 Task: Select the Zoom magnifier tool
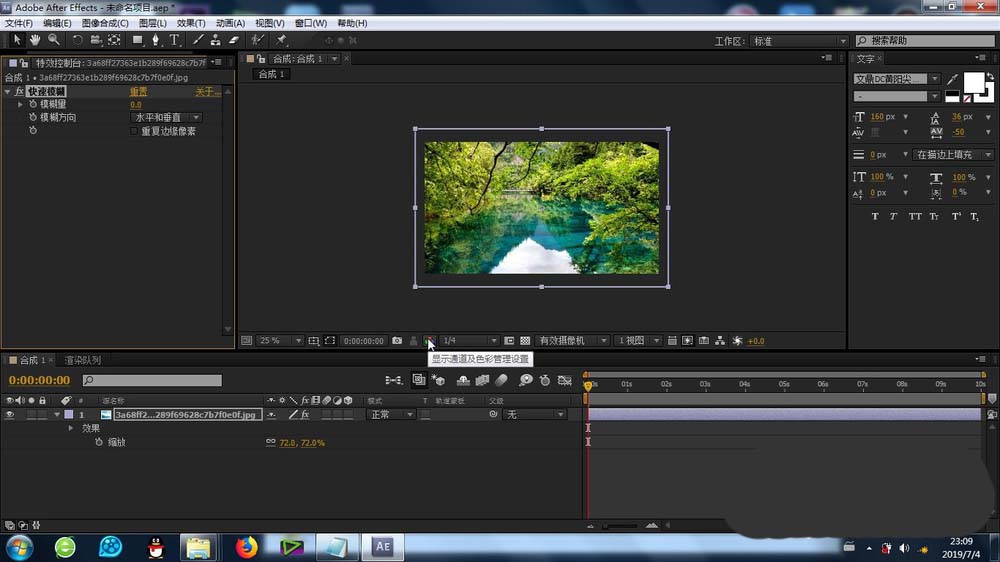pos(54,40)
